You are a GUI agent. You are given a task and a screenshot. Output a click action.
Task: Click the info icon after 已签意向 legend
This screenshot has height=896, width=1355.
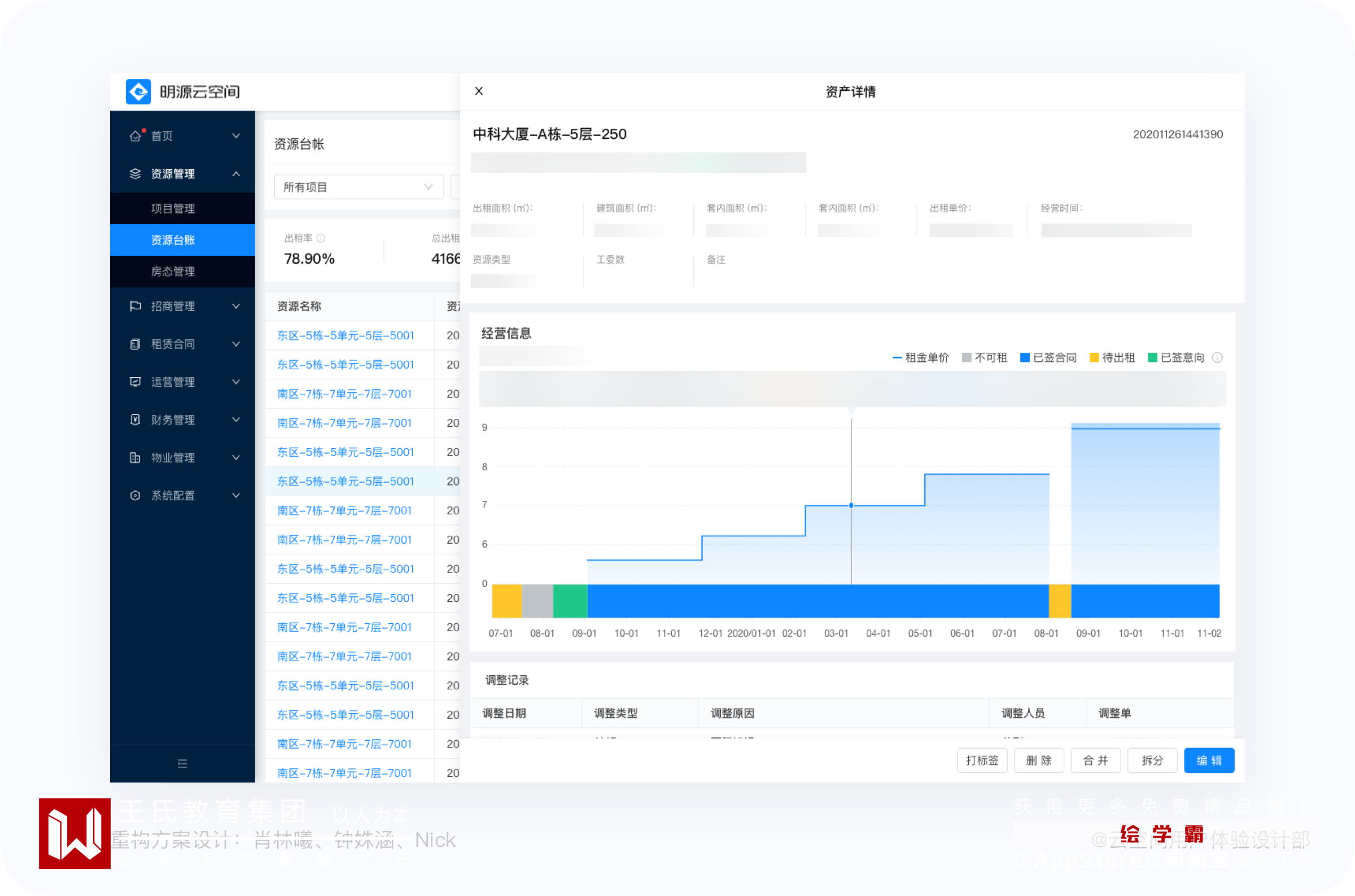[1217, 358]
